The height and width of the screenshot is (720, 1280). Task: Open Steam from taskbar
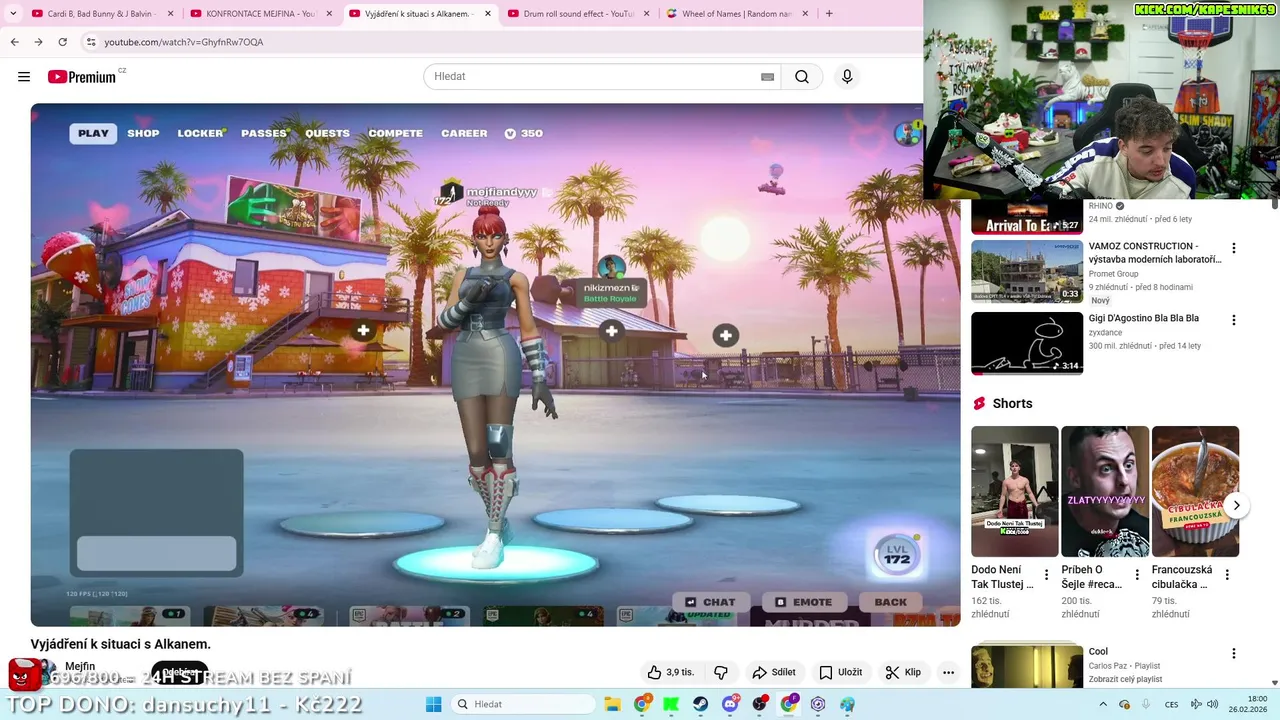coord(700,704)
